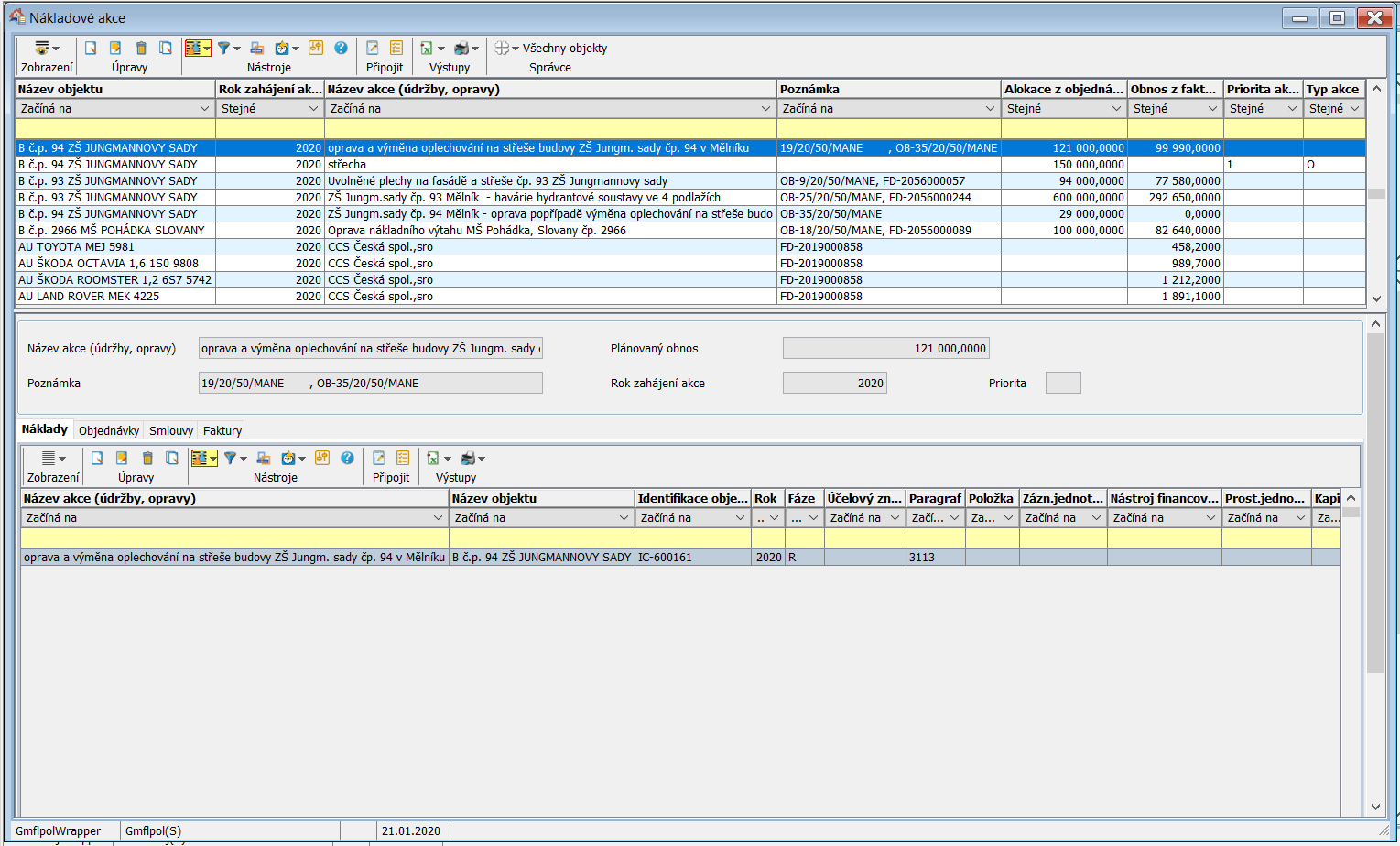The image size is (1400, 846).
Task: Open the funnel filter tool in upper toolbar
Action: [x=224, y=49]
